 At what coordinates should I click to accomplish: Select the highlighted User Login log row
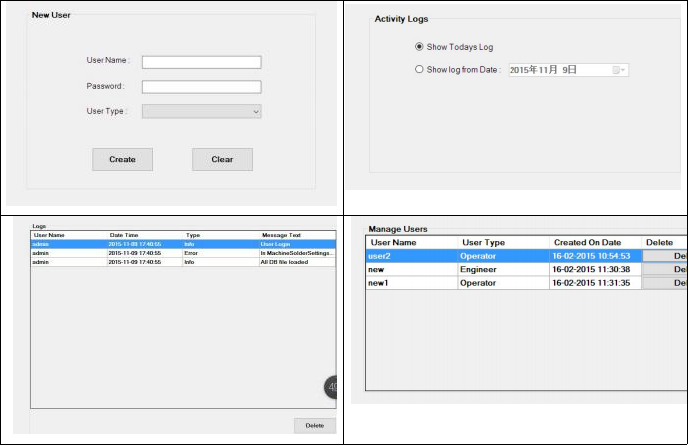click(x=183, y=243)
